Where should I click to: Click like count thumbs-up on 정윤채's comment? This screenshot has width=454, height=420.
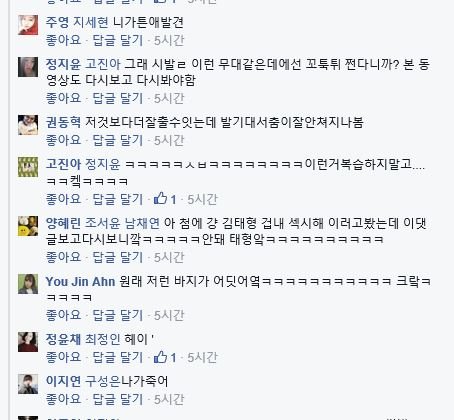tap(165, 357)
